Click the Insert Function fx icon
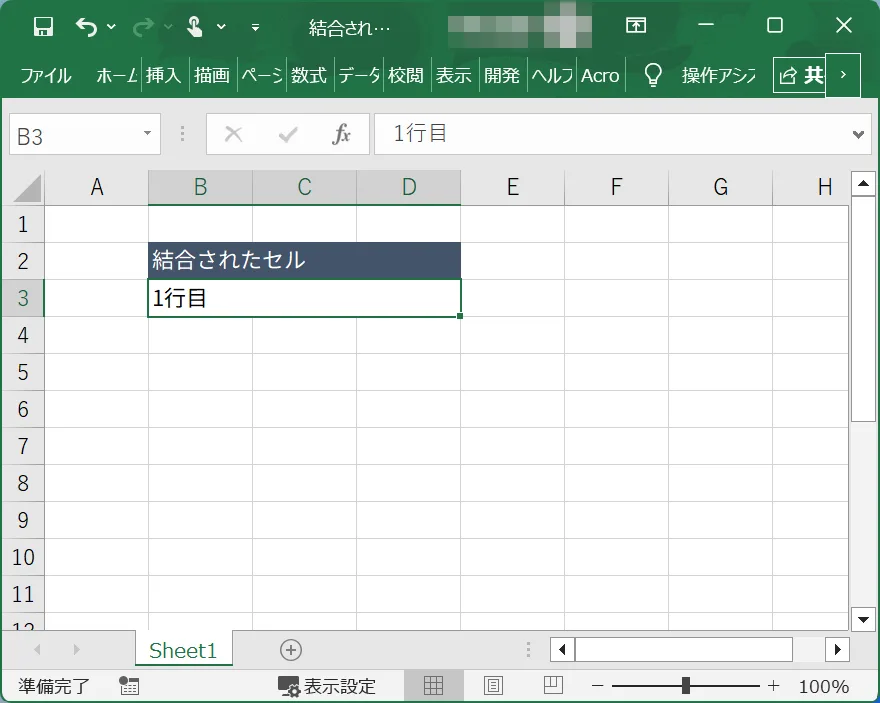The width and height of the screenshot is (880, 703). [342, 135]
